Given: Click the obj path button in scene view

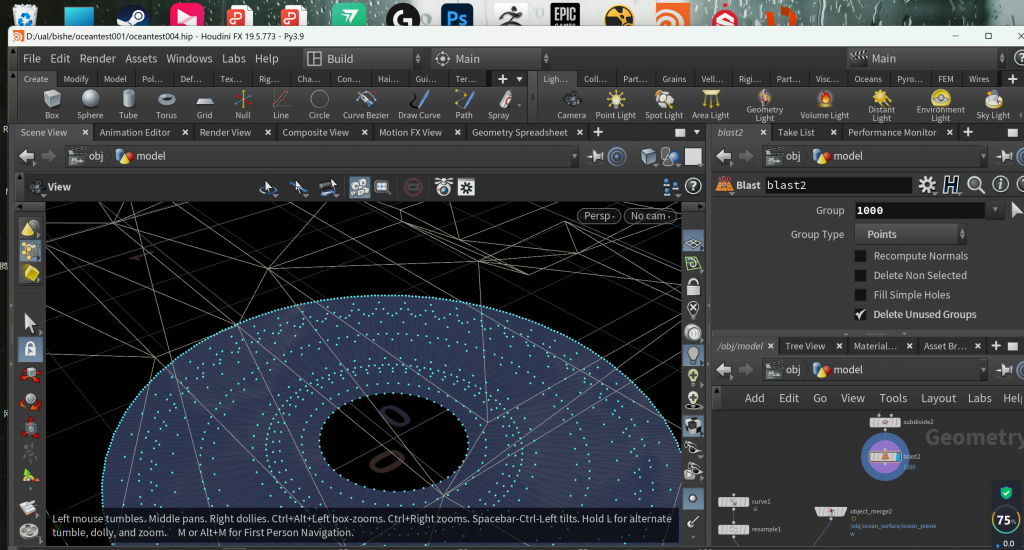Looking at the screenshot, I should pyautogui.click(x=87, y=156).
